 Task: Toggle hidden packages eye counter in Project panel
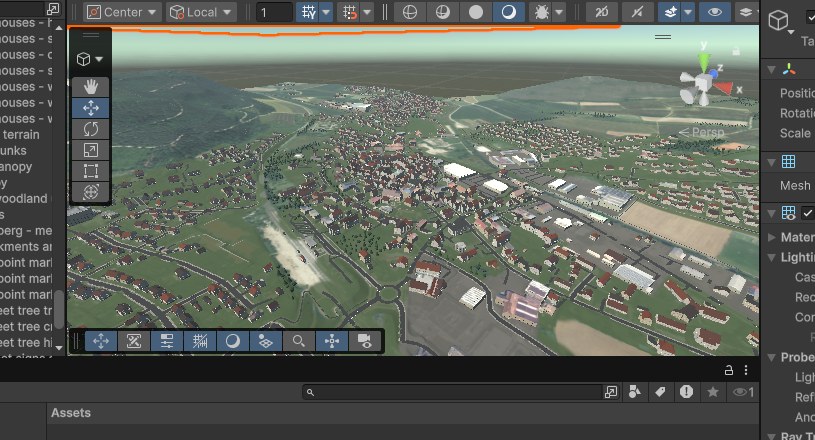coord(743,392)
